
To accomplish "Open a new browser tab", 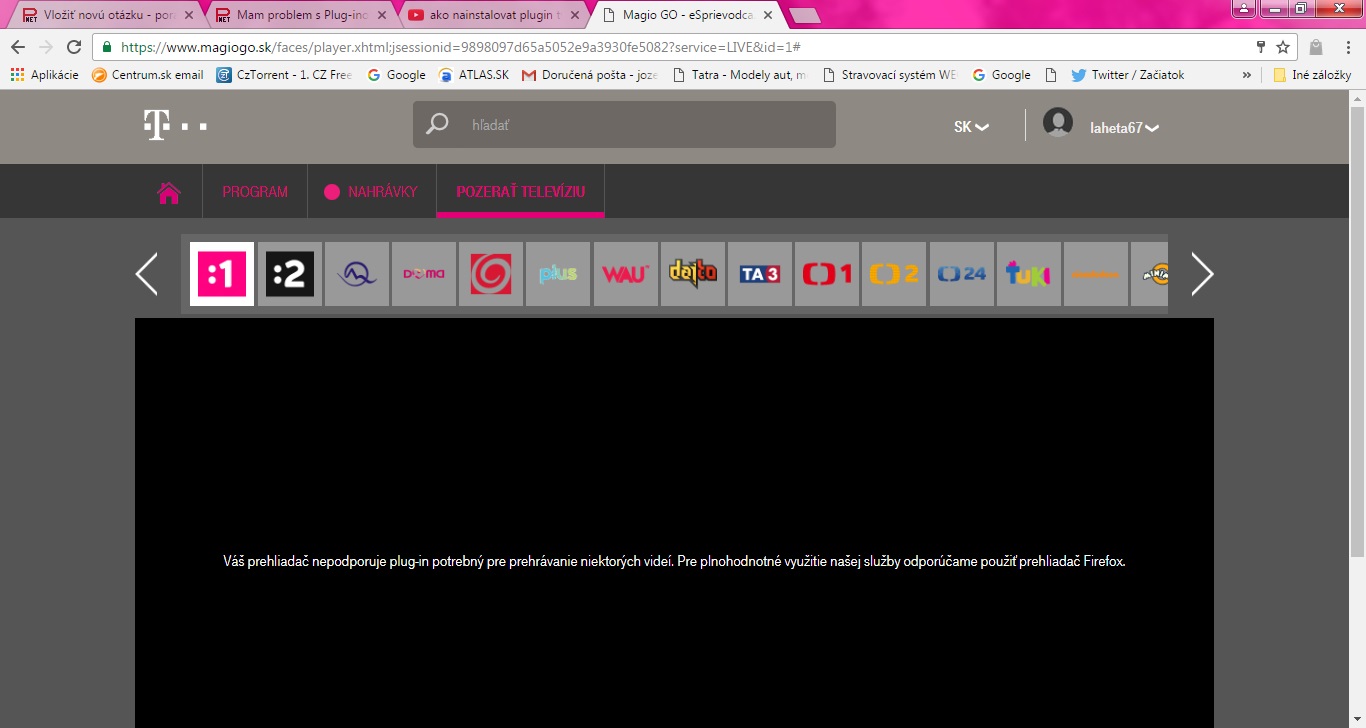I will click(805, 16).
